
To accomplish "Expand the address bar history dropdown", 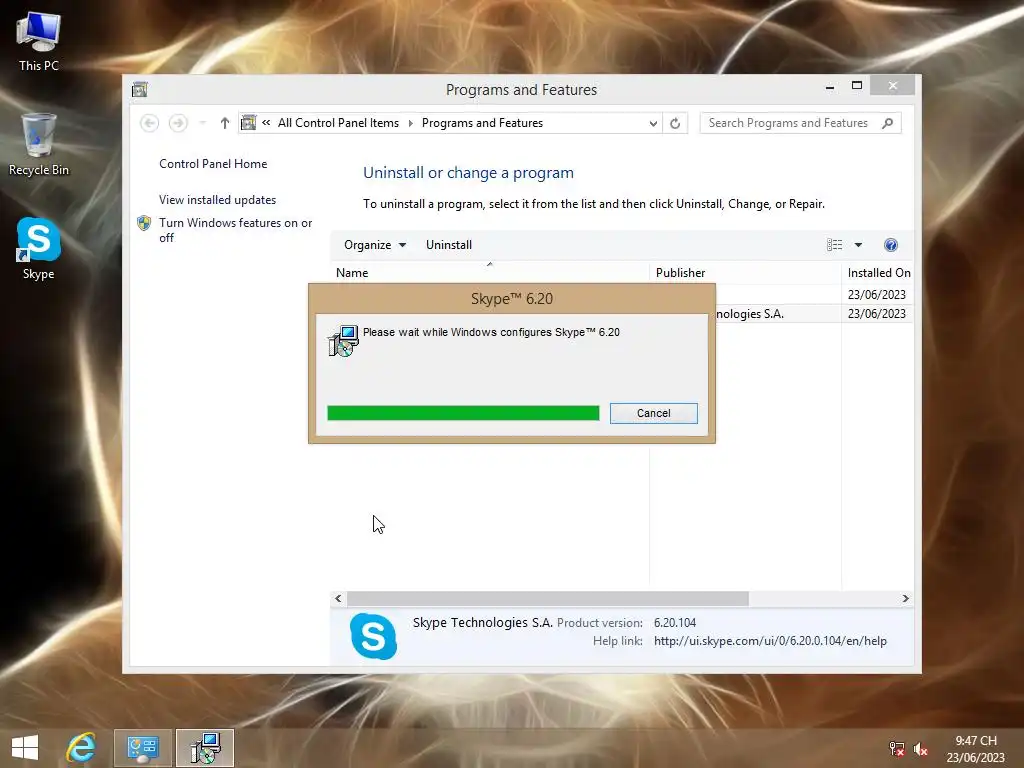I will 652,123.
